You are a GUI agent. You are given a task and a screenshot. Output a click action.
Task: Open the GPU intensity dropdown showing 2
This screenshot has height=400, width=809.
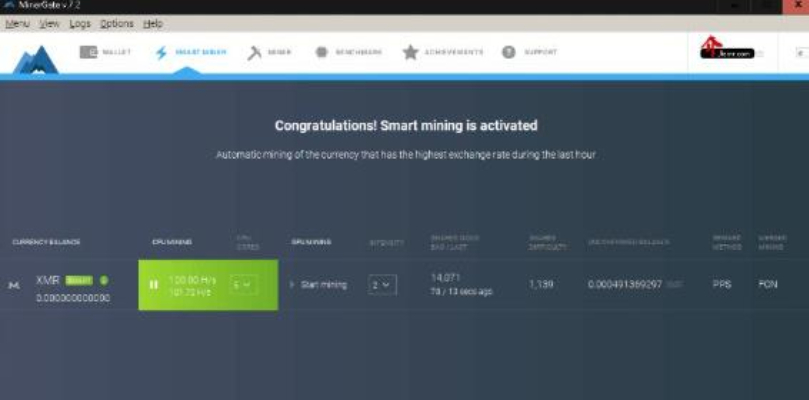pos(382,285)
